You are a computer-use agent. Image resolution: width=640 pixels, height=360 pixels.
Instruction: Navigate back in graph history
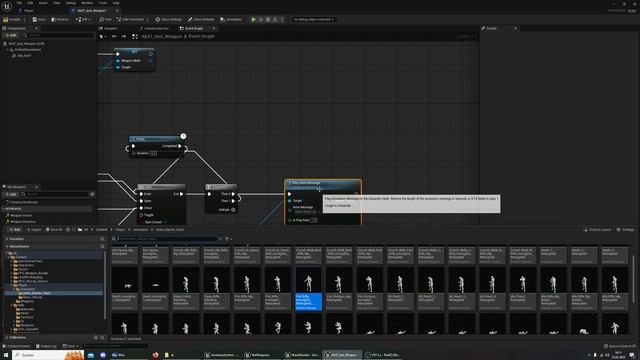[114, 36]
